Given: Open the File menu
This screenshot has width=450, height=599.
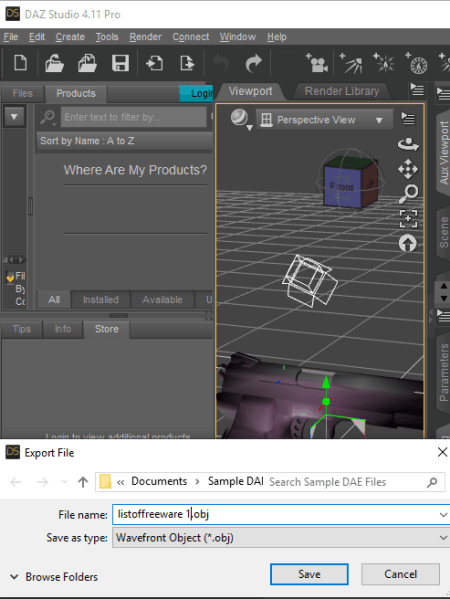Looking at the screenshot, I should coord(11,37).
